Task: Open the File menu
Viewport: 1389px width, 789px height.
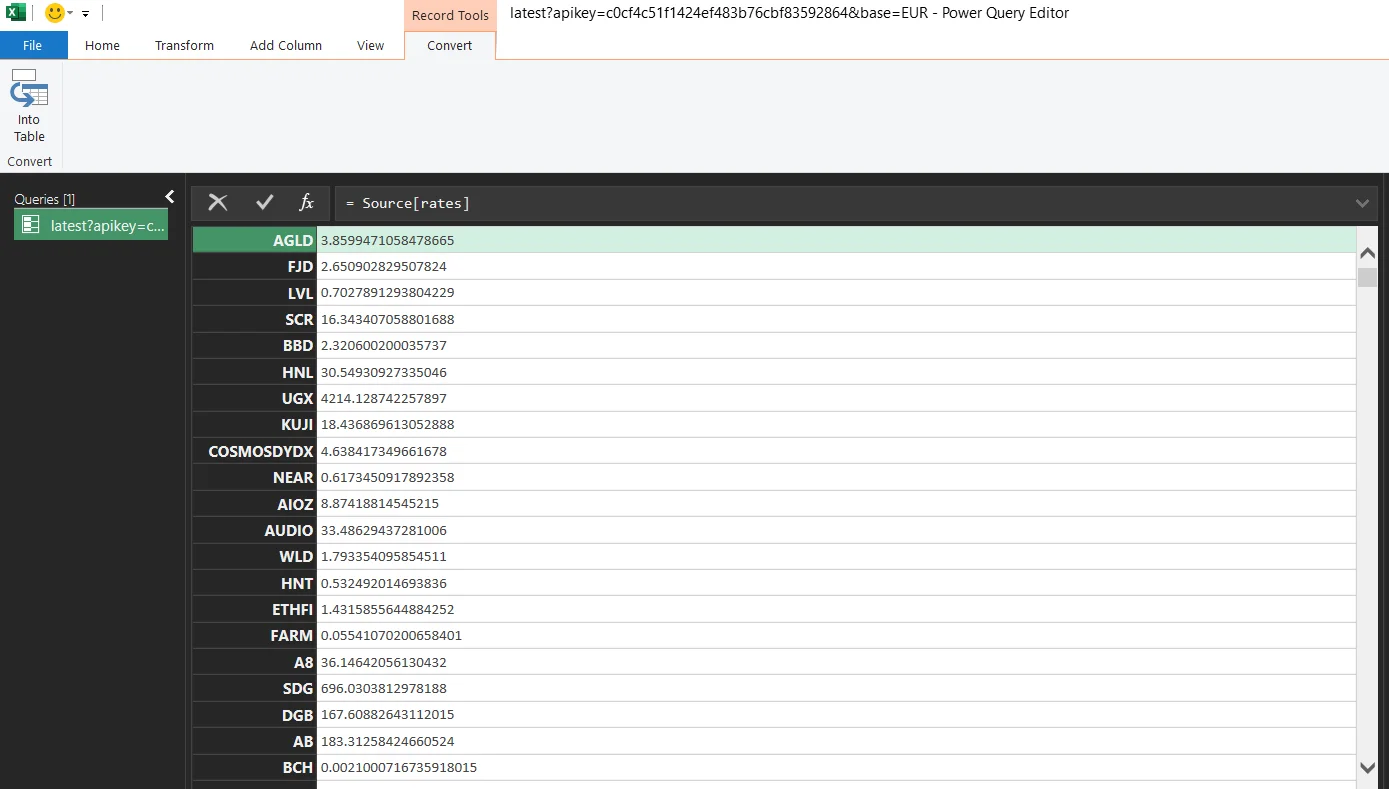Action: tap(33, 45)
